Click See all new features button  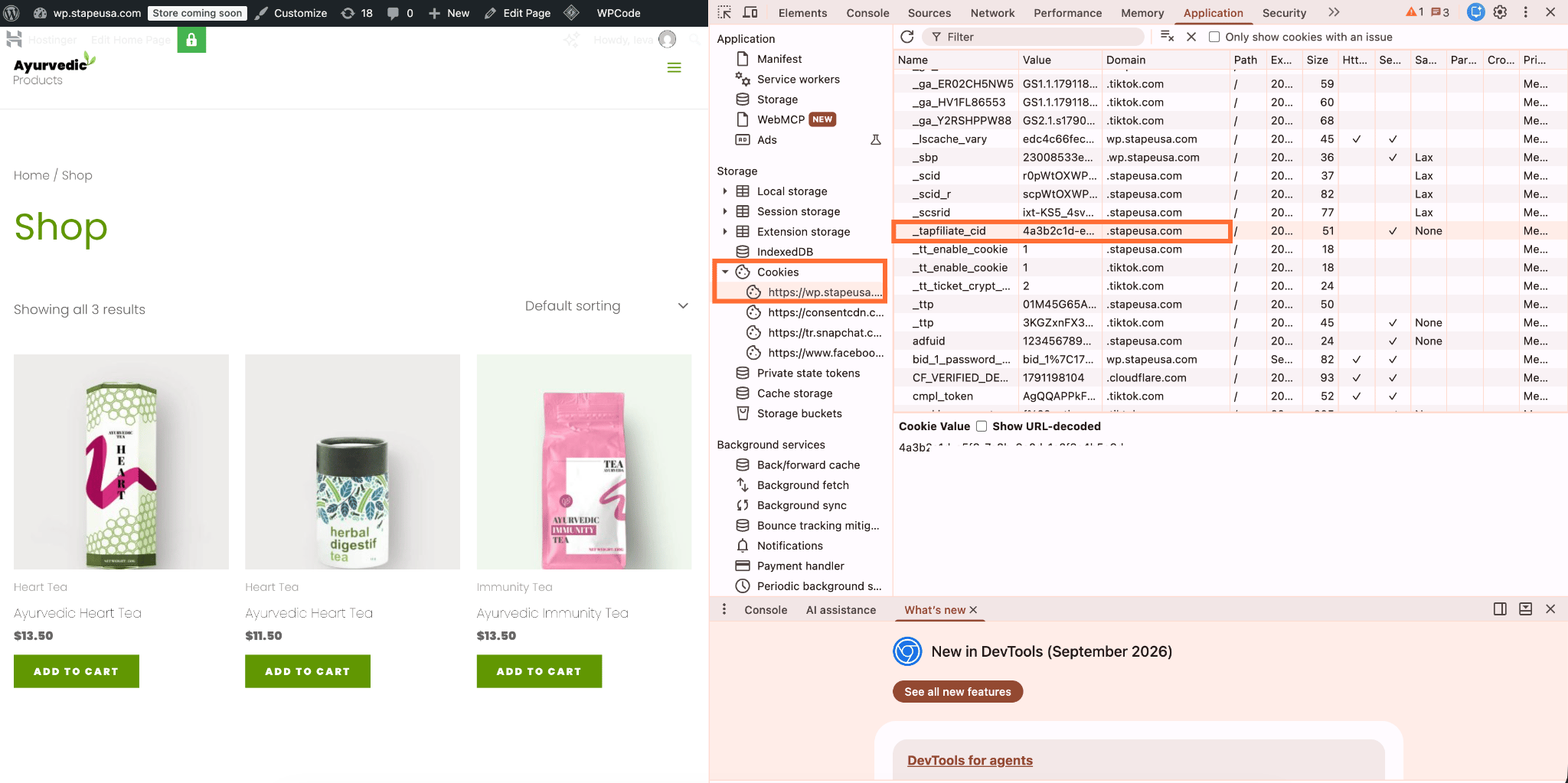click(x=958, y=692)
